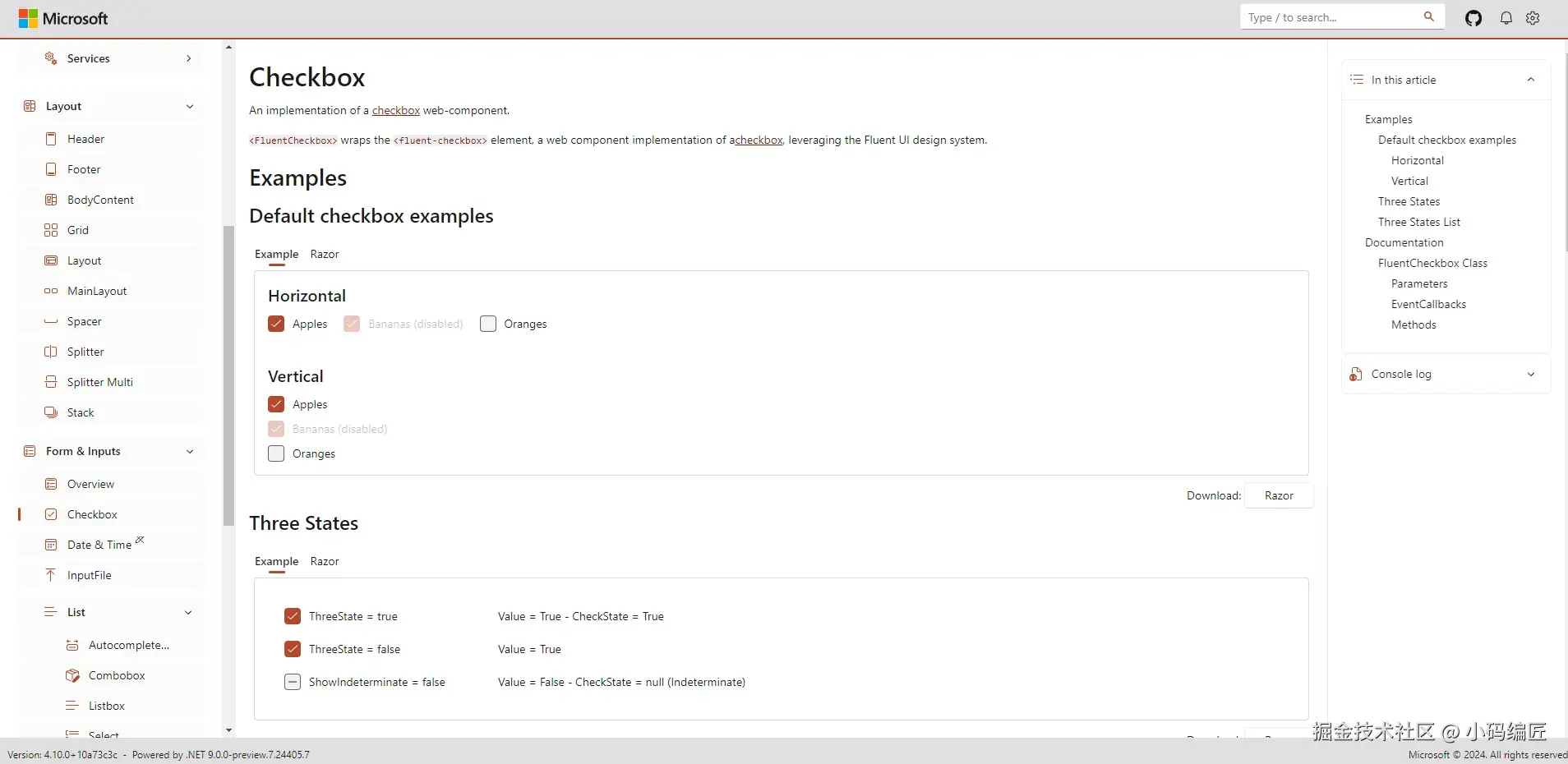Switch to Razor tab under Three States
The width and height of the screenshot is (1568, 764).
[325, 561]
